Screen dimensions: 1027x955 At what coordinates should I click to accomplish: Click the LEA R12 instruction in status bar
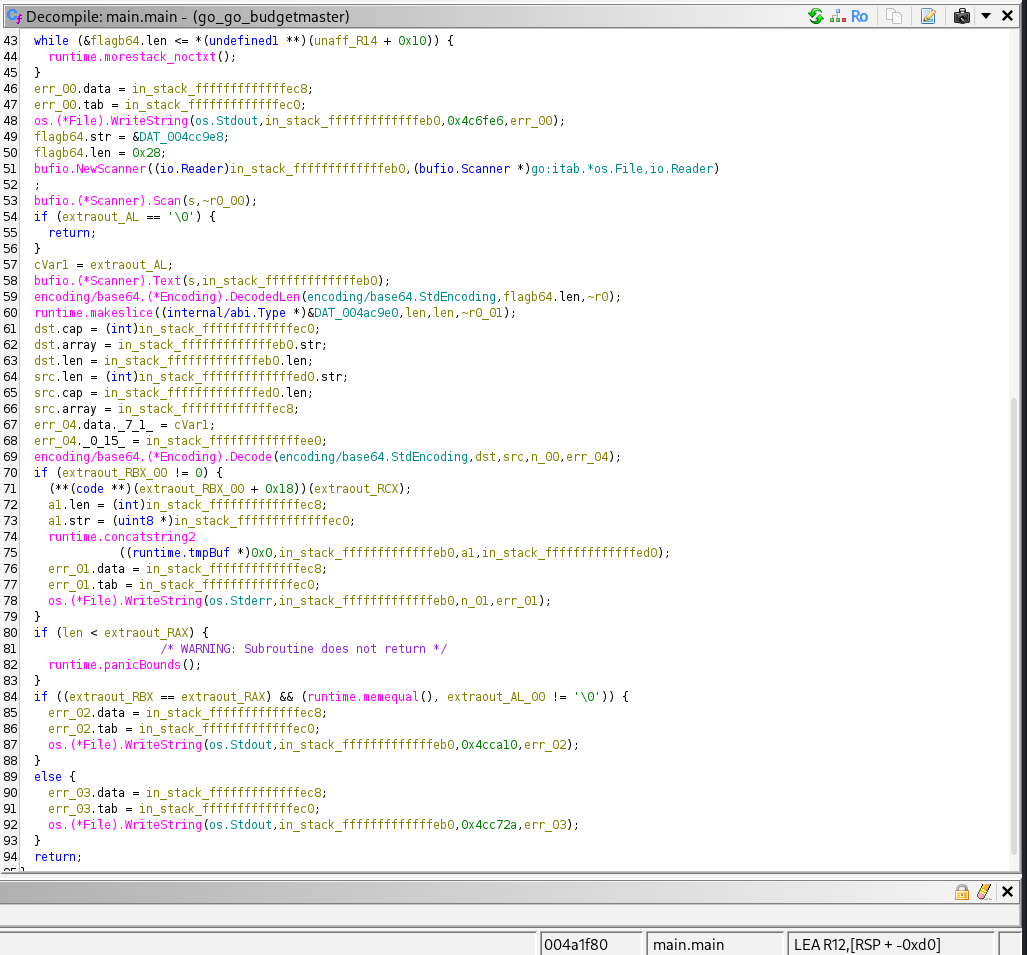[889, 945]
